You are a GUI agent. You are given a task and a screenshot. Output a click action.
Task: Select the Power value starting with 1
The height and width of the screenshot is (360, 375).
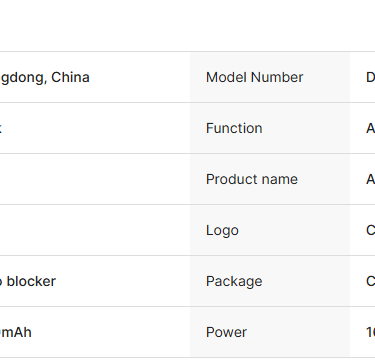pyautogui.click(x=370, y=332)
